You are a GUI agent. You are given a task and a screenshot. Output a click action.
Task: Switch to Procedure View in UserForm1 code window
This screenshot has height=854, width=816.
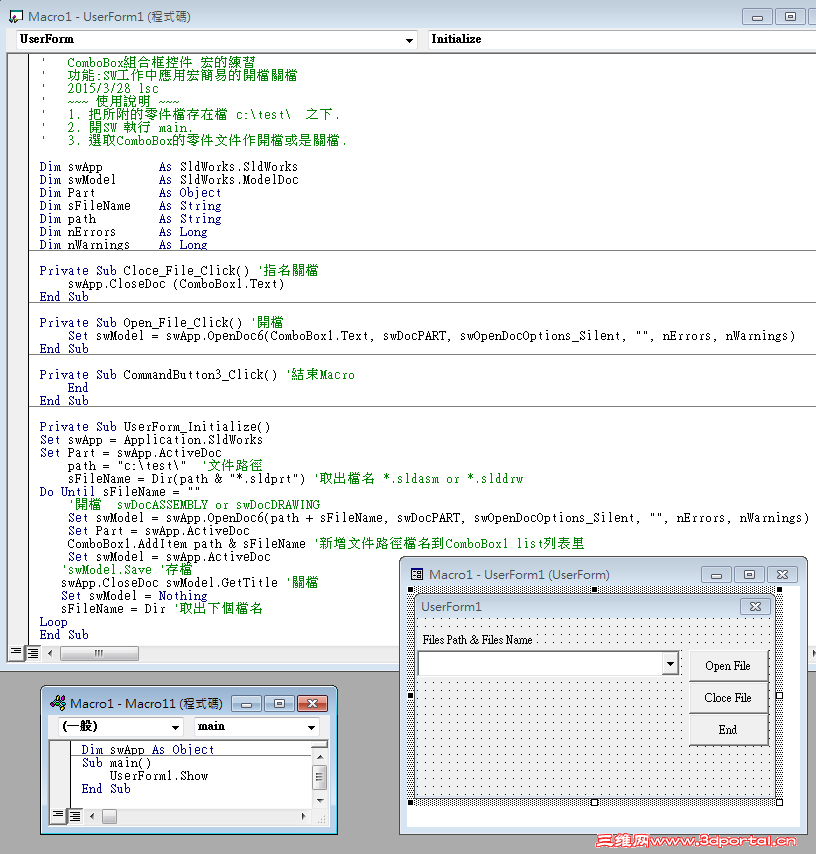[x=16, y=652]
